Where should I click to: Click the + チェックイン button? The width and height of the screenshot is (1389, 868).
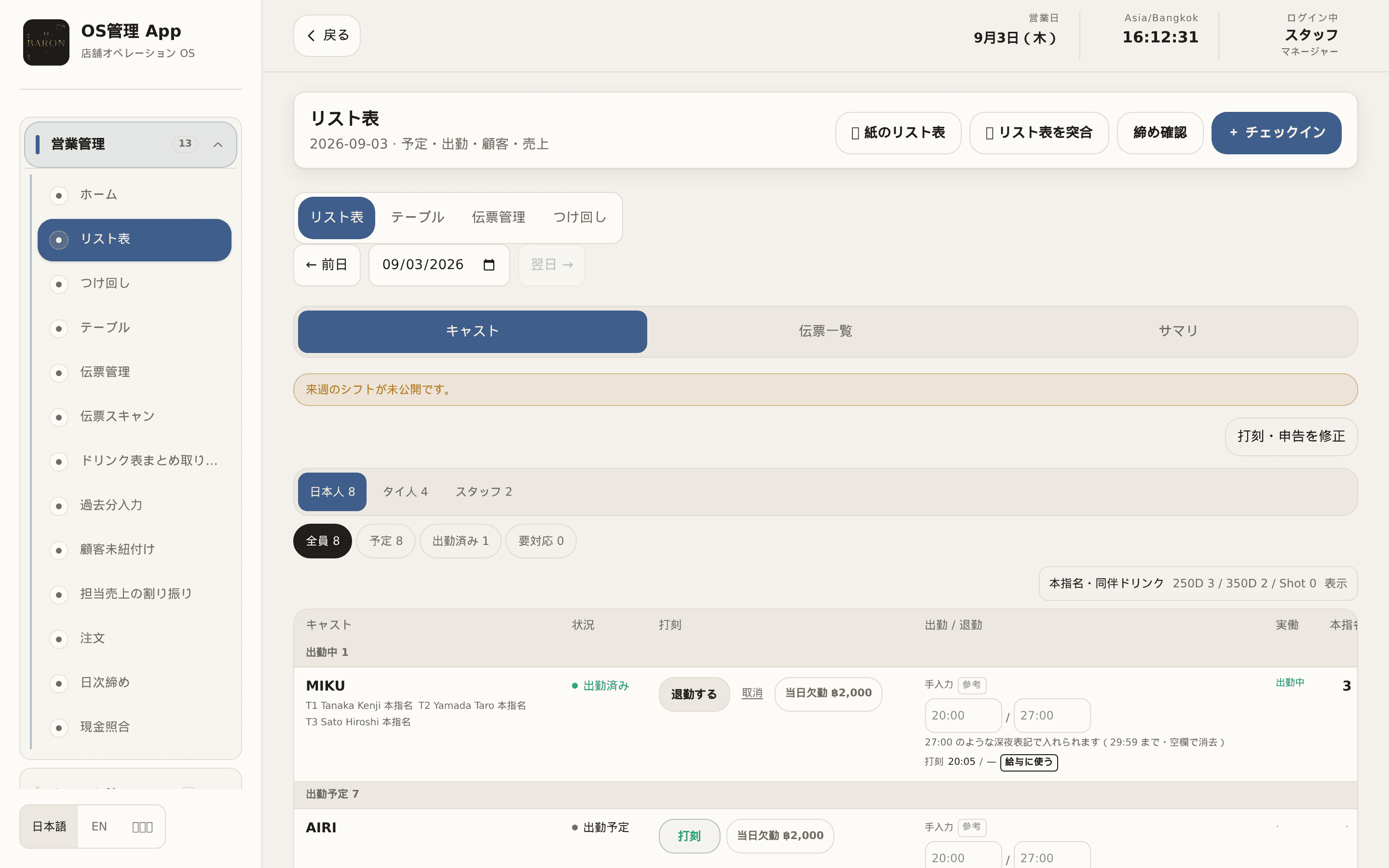[x=1277, y=133]
